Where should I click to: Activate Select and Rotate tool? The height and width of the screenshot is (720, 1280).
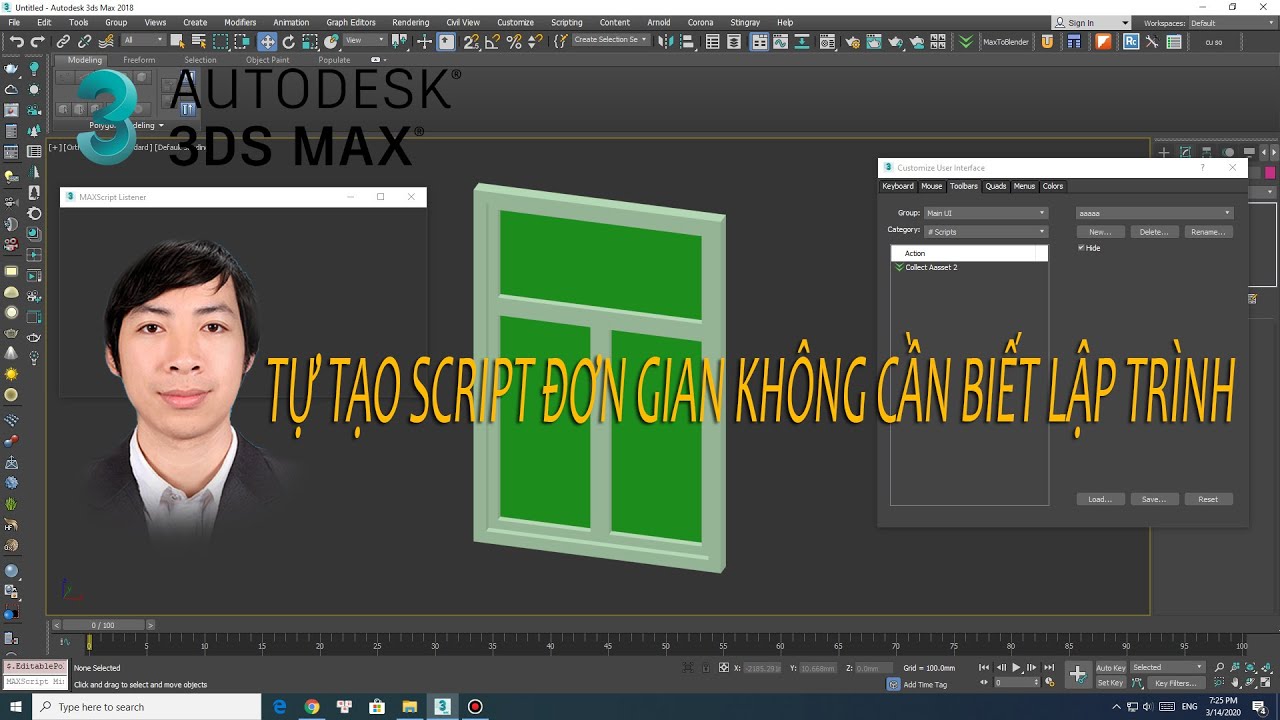pos(289,41)
